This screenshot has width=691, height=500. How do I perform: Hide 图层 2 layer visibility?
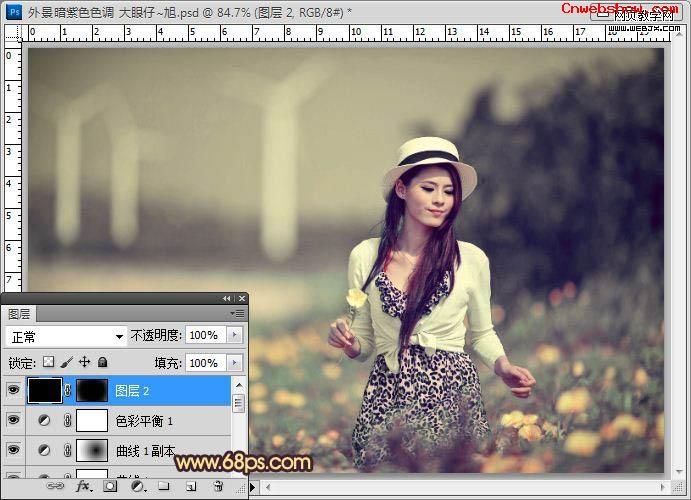point(13,390)
